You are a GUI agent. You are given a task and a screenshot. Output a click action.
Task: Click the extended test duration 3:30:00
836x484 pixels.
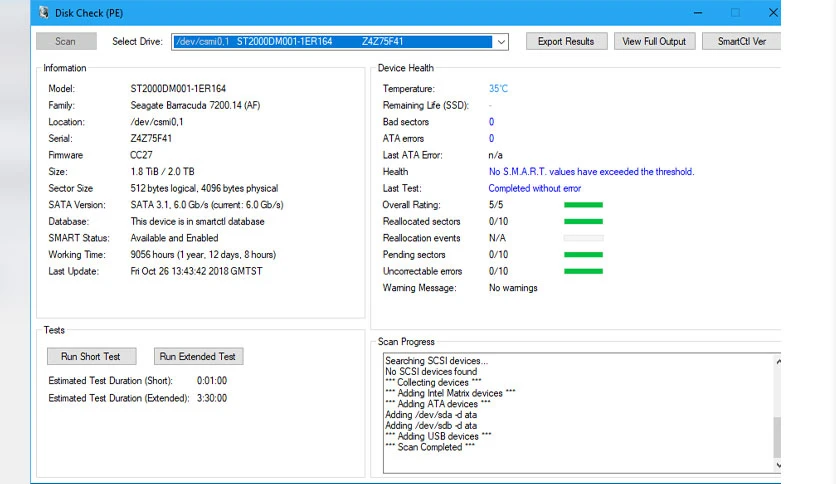click(x=212, y=398)
